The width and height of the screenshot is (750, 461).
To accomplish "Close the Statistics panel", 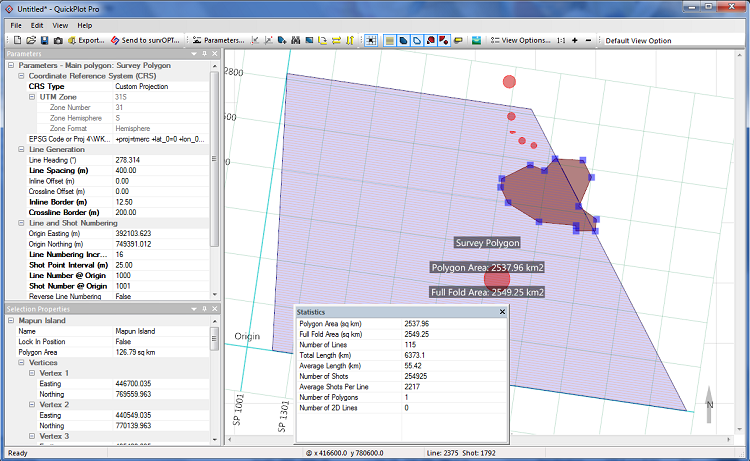I will pos(500,312).
